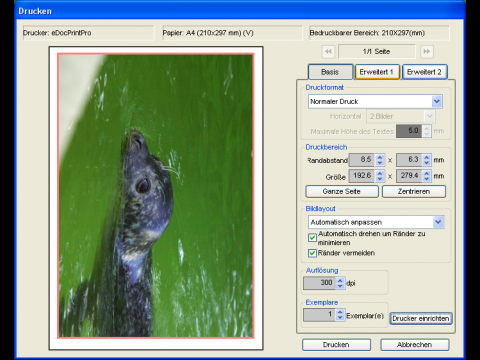The image size is (480, 360).
Task: Switch to the Basis tab
Action: (x=330, y=72)
